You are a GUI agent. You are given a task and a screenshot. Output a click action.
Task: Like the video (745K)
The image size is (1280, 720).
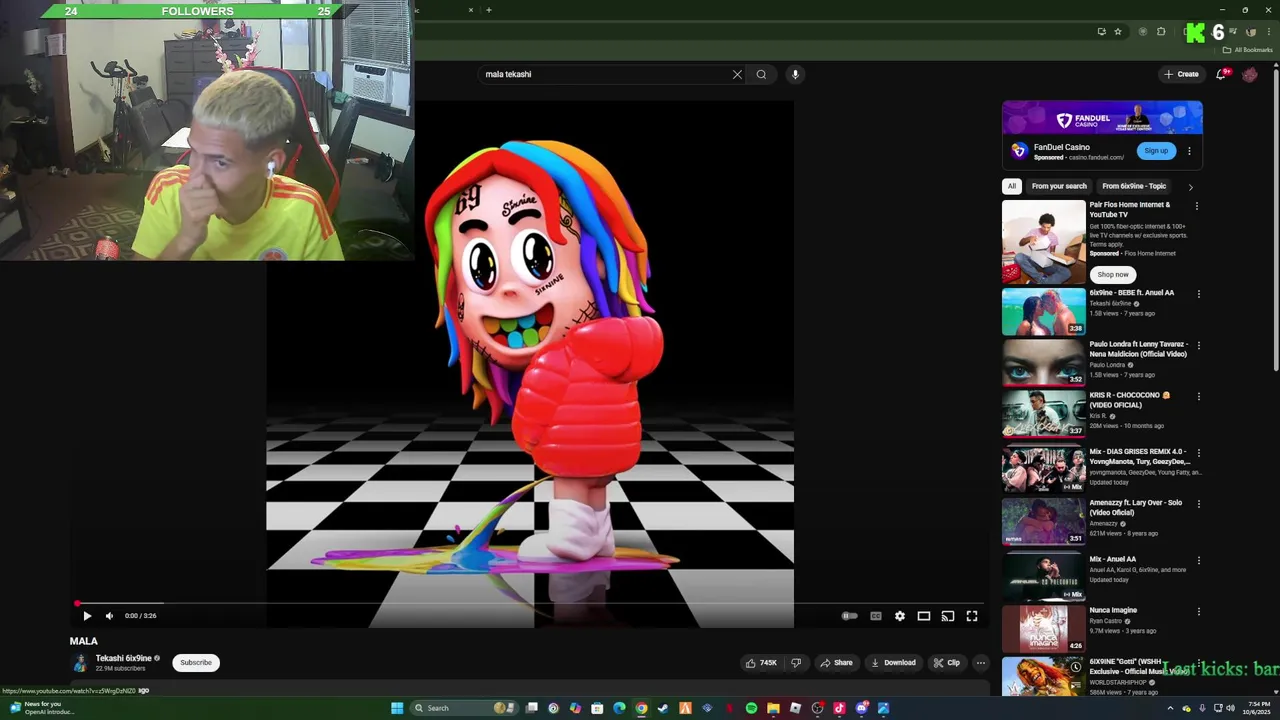(761, 662)
